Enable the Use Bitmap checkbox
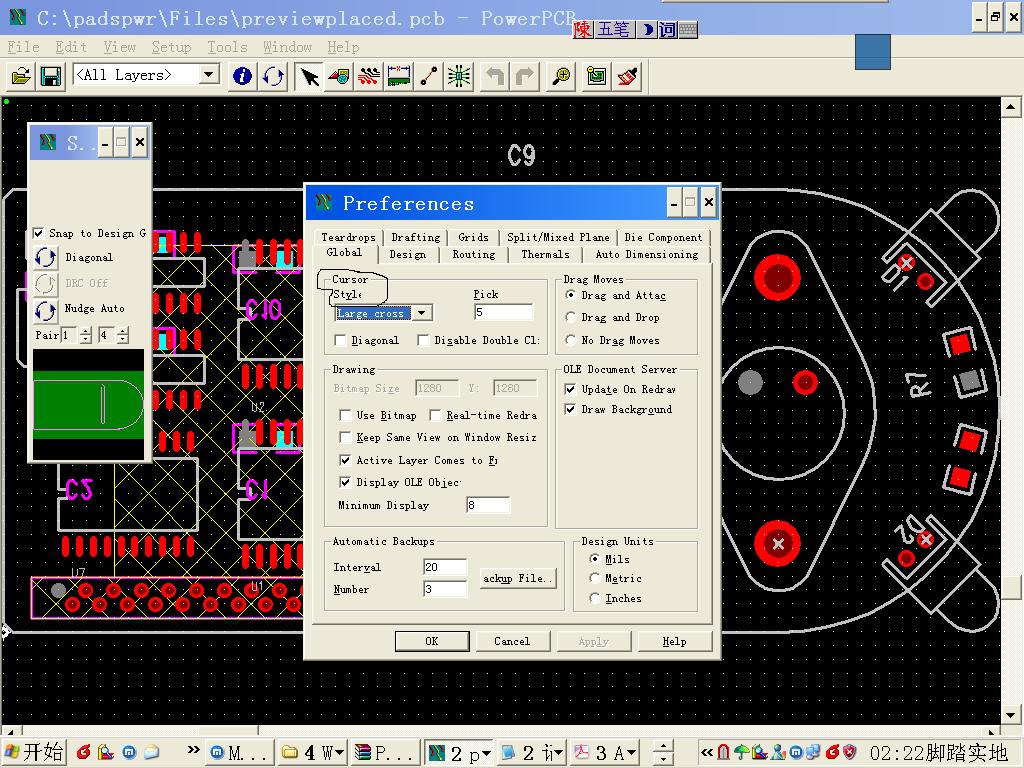Image resolution: width=1024 pixels, height=768 pixels. 345,415
